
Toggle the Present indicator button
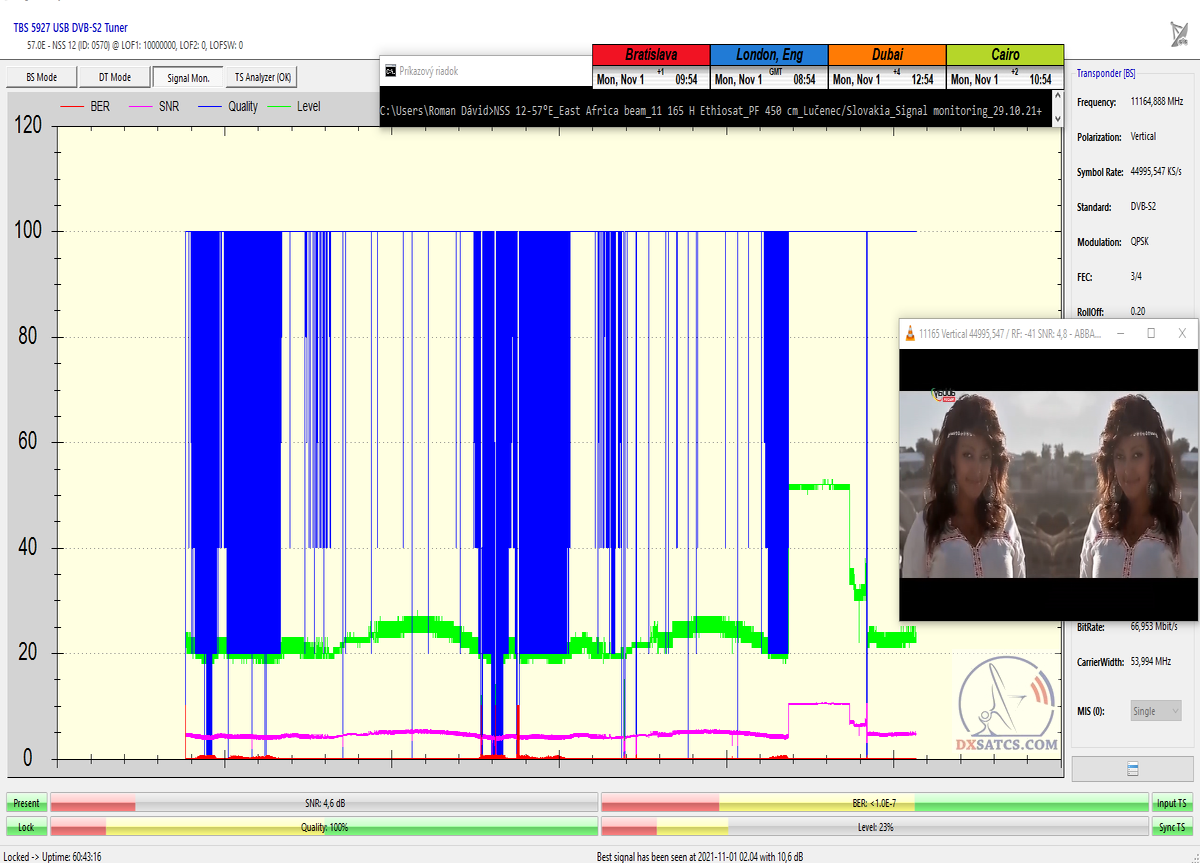tap(27, 803)
